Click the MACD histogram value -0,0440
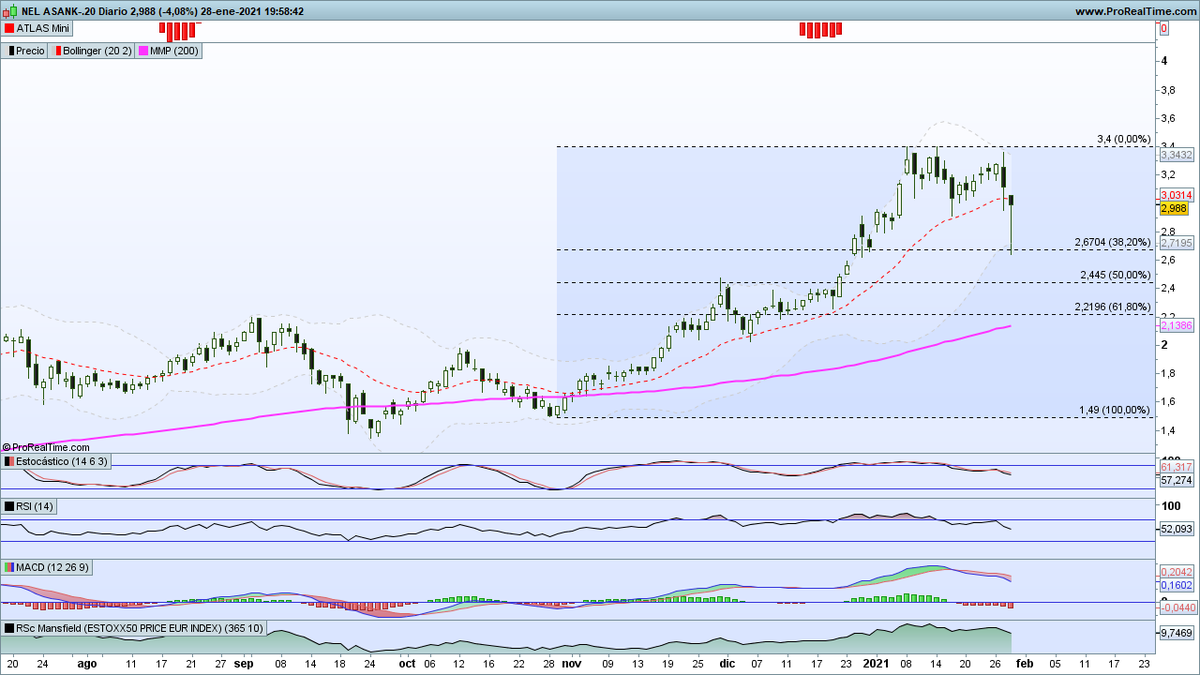Viewport: 1200px width, 675px height. [1177, 607]
